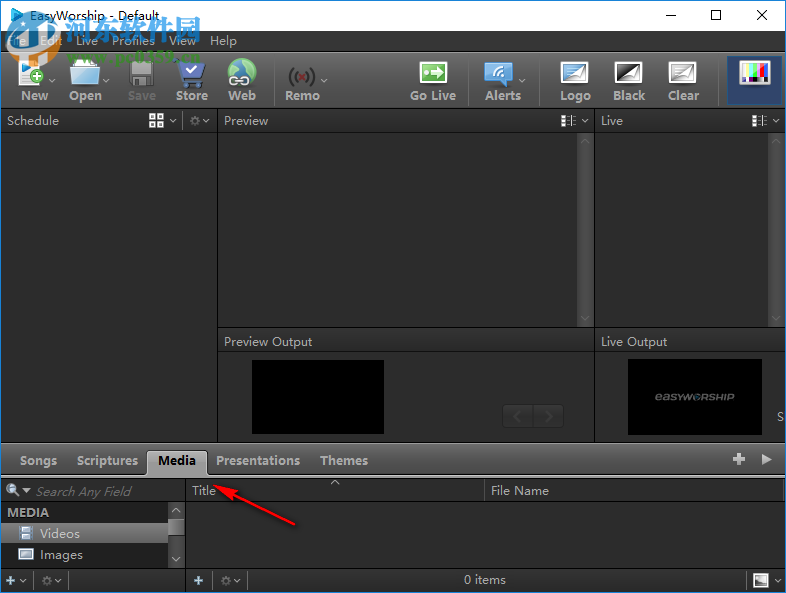
Task: Click the 0 items status text
Action: 484,579
